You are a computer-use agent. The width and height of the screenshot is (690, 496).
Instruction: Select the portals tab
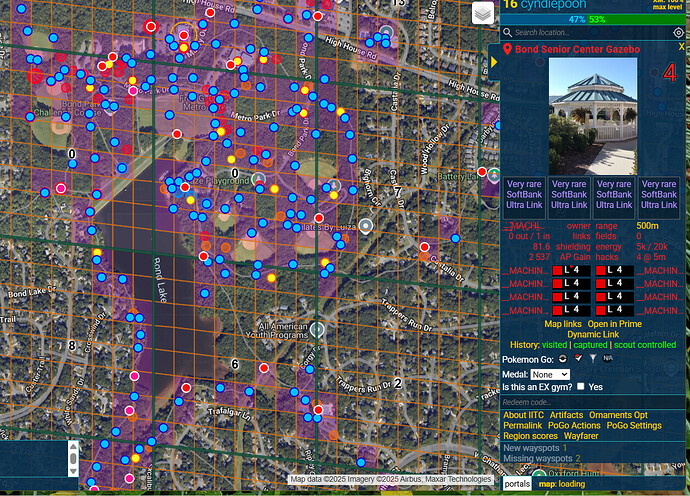[x=517, y=484]
